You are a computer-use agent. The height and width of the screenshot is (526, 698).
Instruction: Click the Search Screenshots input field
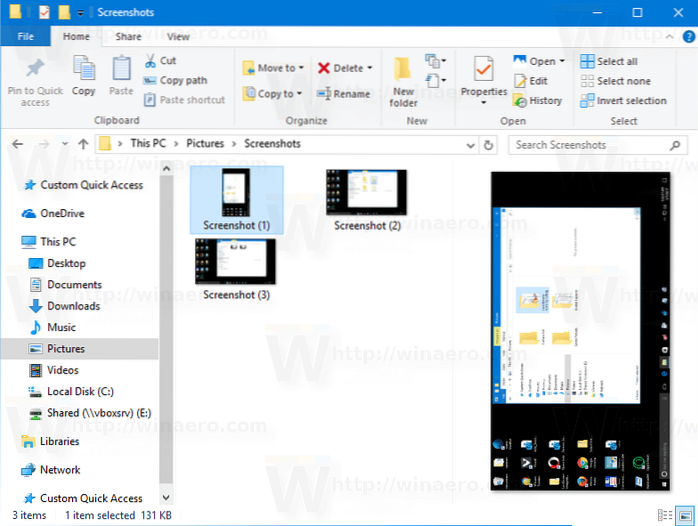coord(590,144)
